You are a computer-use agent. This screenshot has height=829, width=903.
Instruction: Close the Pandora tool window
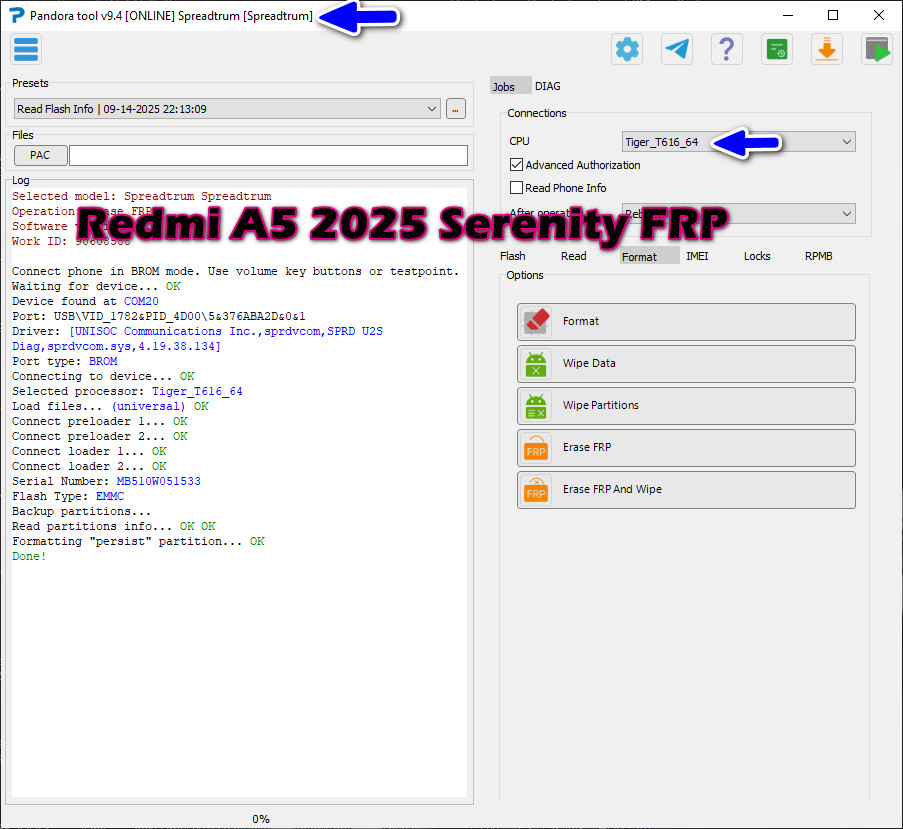(879, 16)
